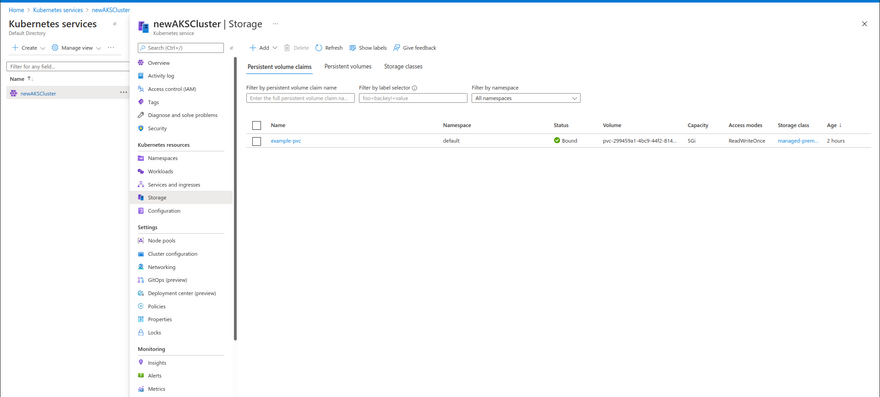The width and height of the screenshot is (880, 397).
Task: Close the Storage blade
Action: [x=864, y=24]
